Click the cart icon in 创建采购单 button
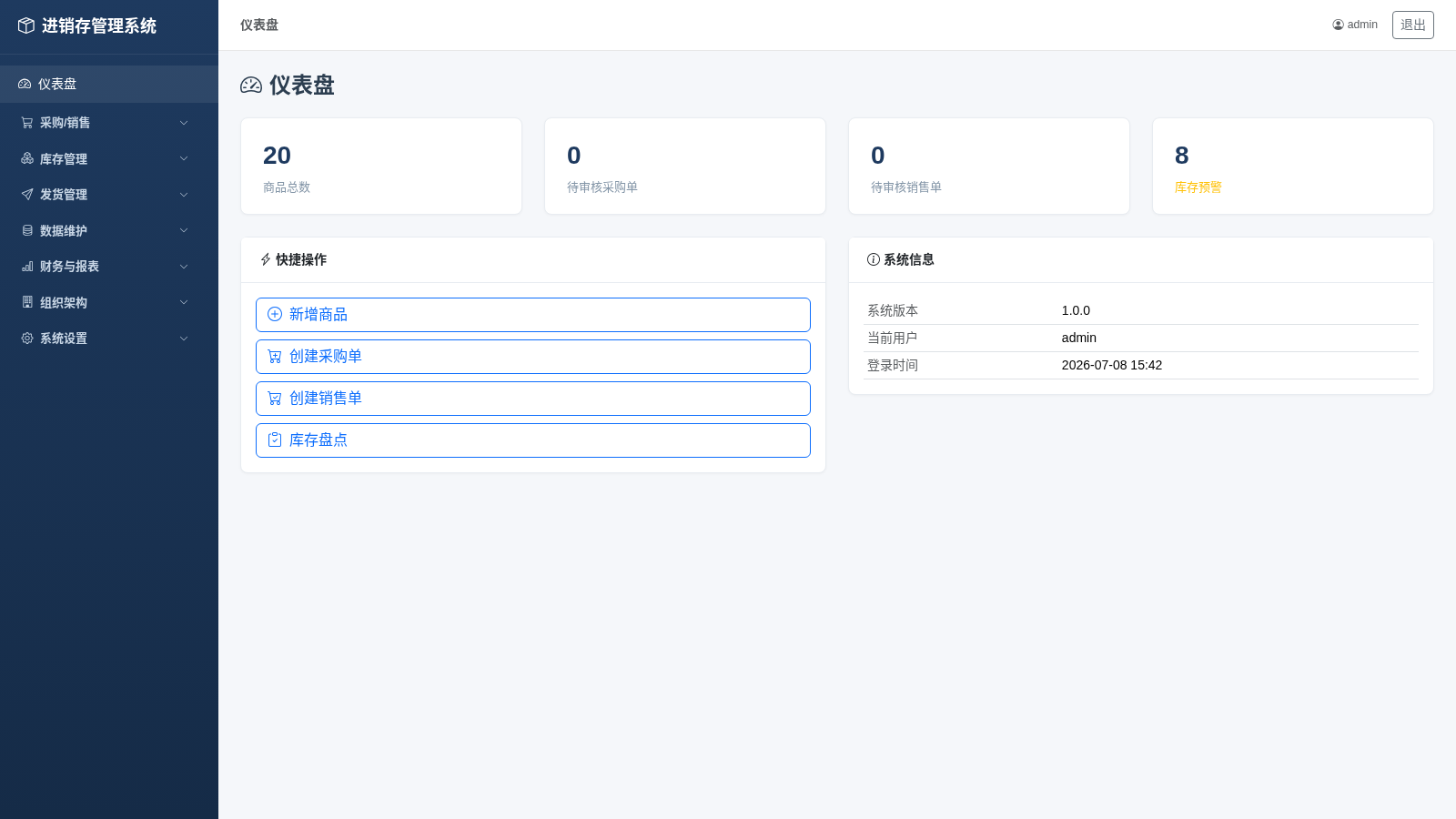 click(x=275, y=356)
